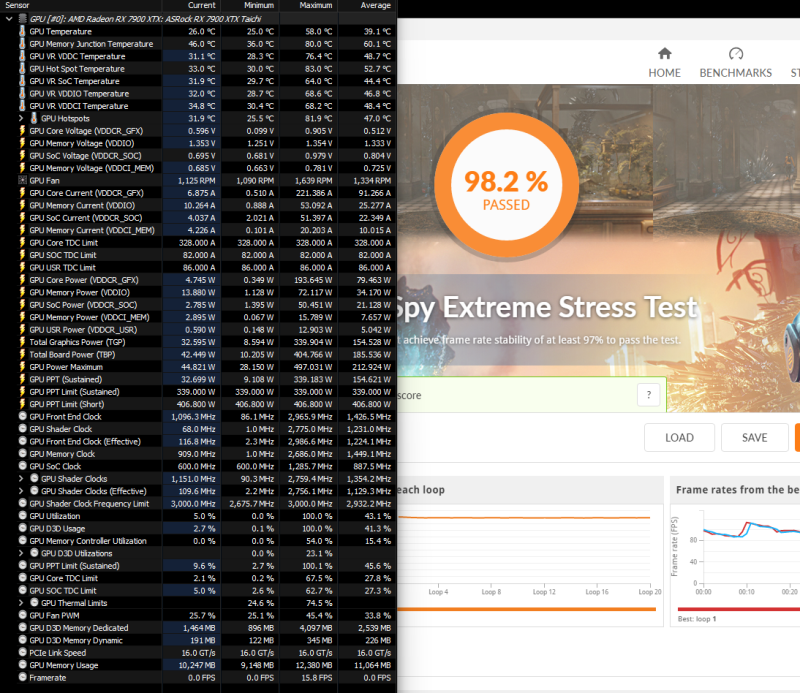
Task: Open the question mark help for score
Action: click(648, 394)
